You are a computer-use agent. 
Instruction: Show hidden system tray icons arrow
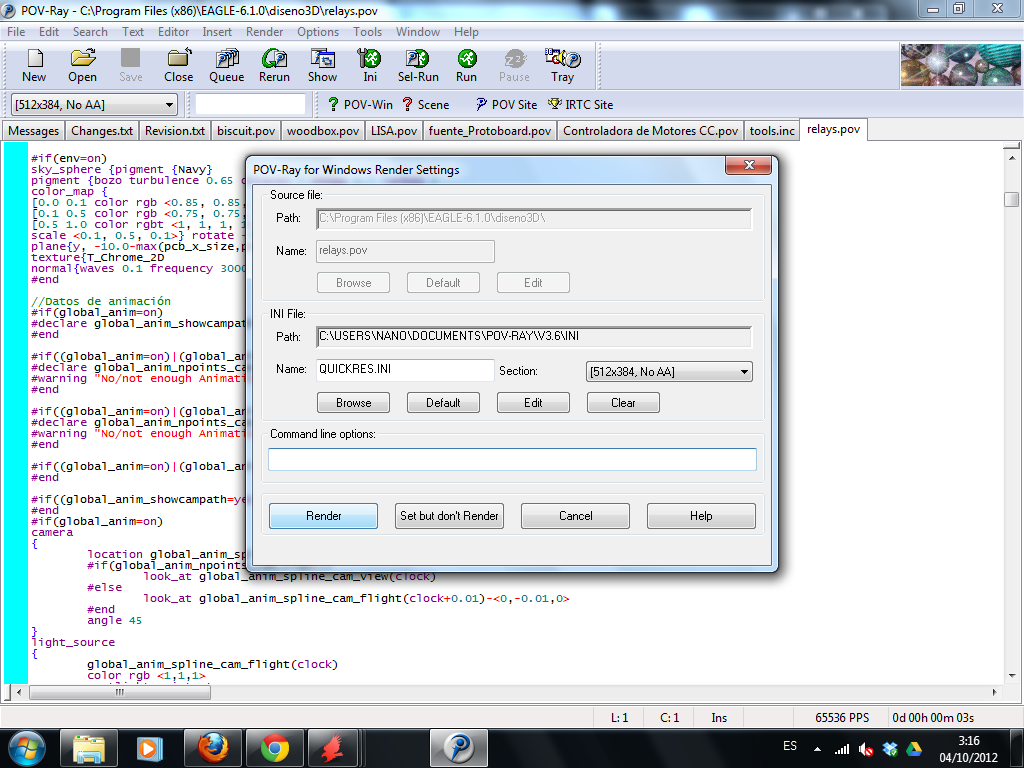tap(817, 749)
